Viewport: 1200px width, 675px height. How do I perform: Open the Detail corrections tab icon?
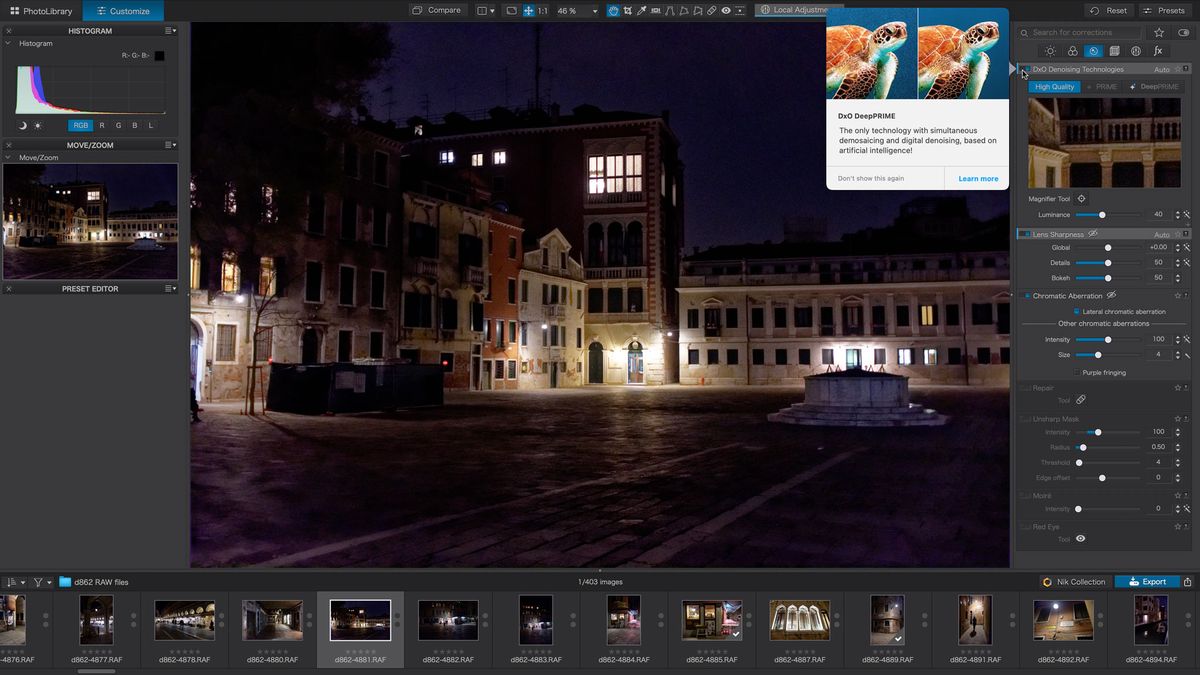pos(1094,51)
